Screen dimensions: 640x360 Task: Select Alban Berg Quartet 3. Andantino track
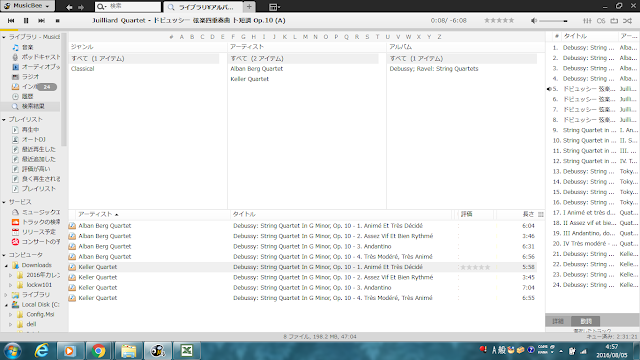click(x=302, y=247)
